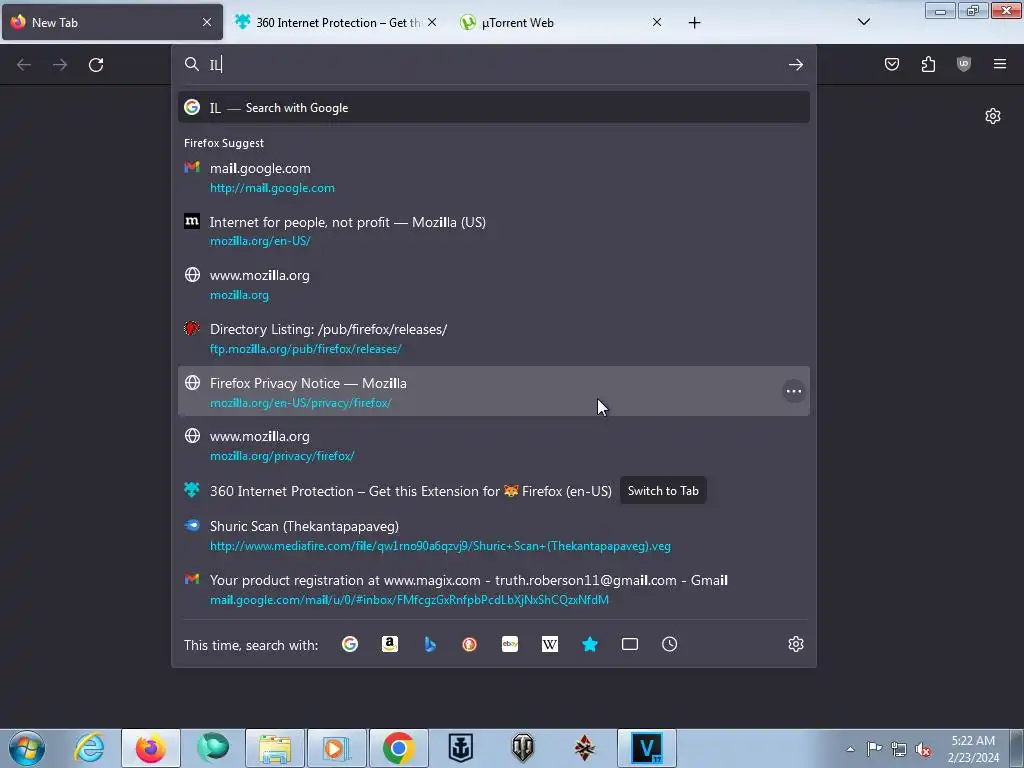Select 'IL — Search with Google' suggestion
This screenshot has width=1024, height=768.
click(494, 108)
